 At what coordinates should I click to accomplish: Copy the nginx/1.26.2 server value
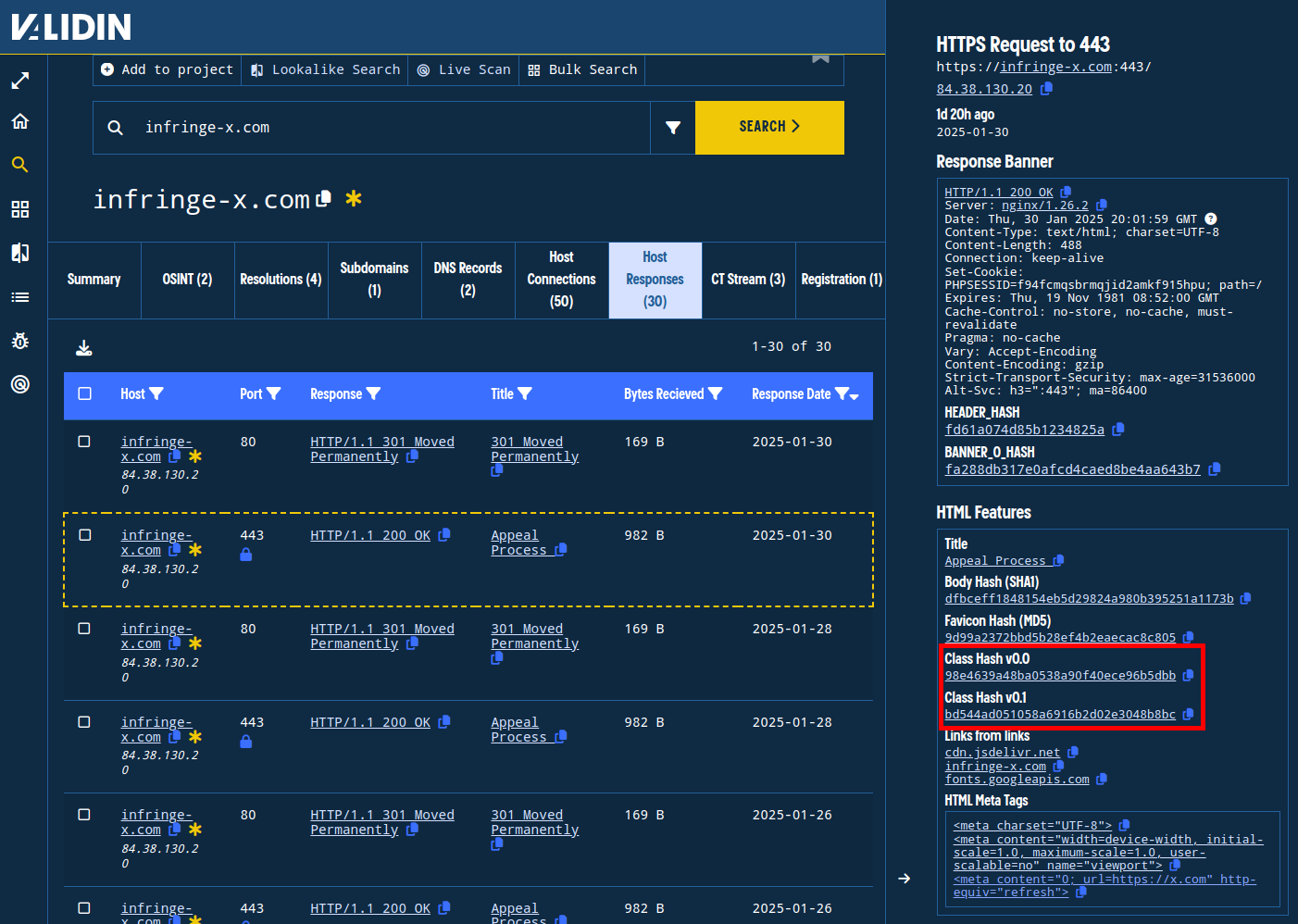tap(1101, 205)
